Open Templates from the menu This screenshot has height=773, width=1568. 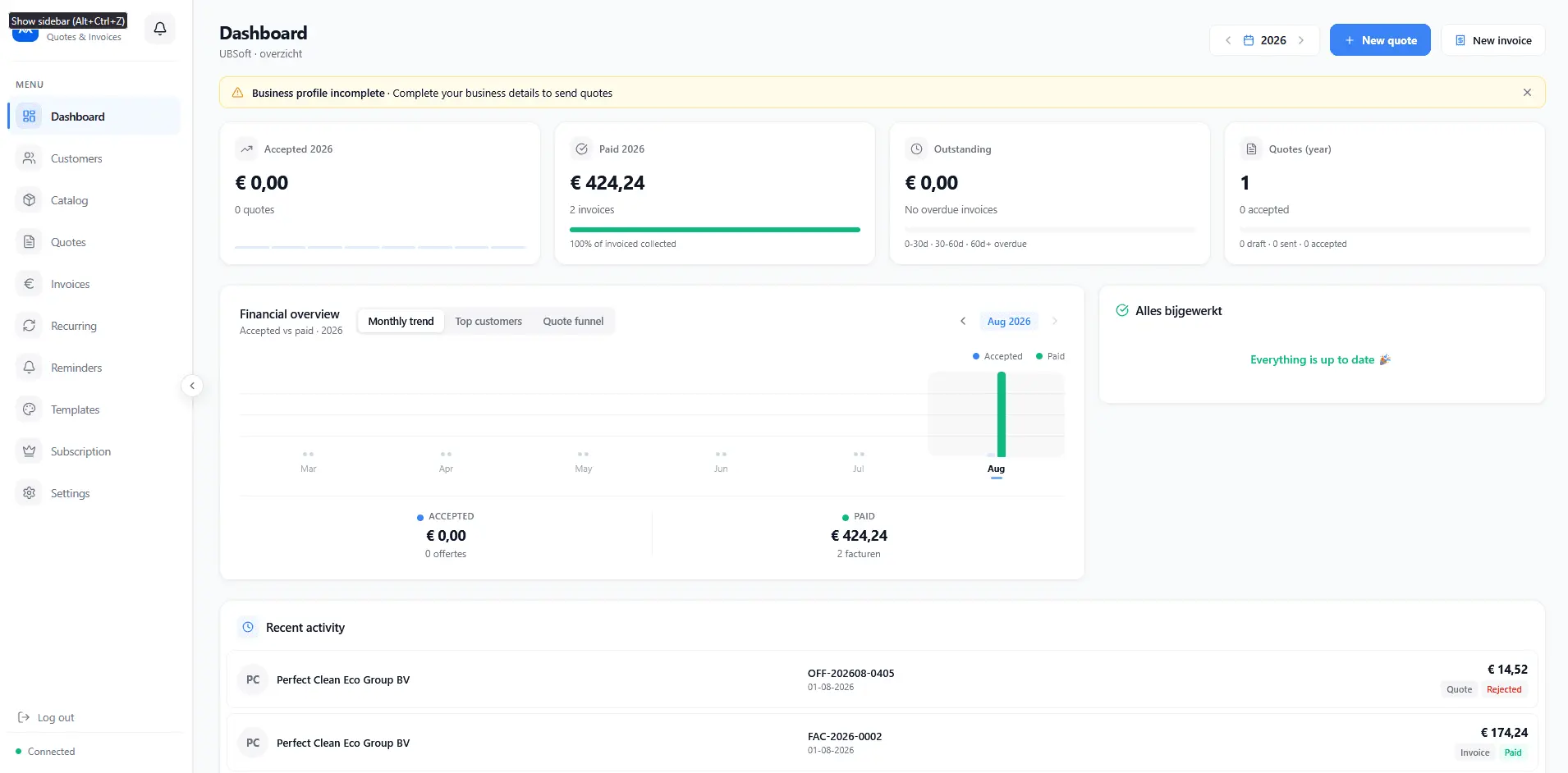(x=94, y=409)
